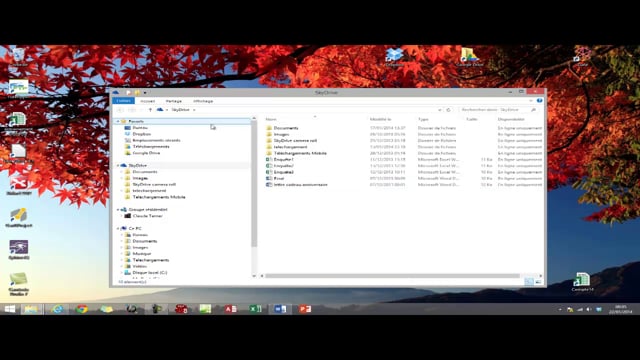
Task: Click the volume icon in system tray
Action: (x=589, y=309)
